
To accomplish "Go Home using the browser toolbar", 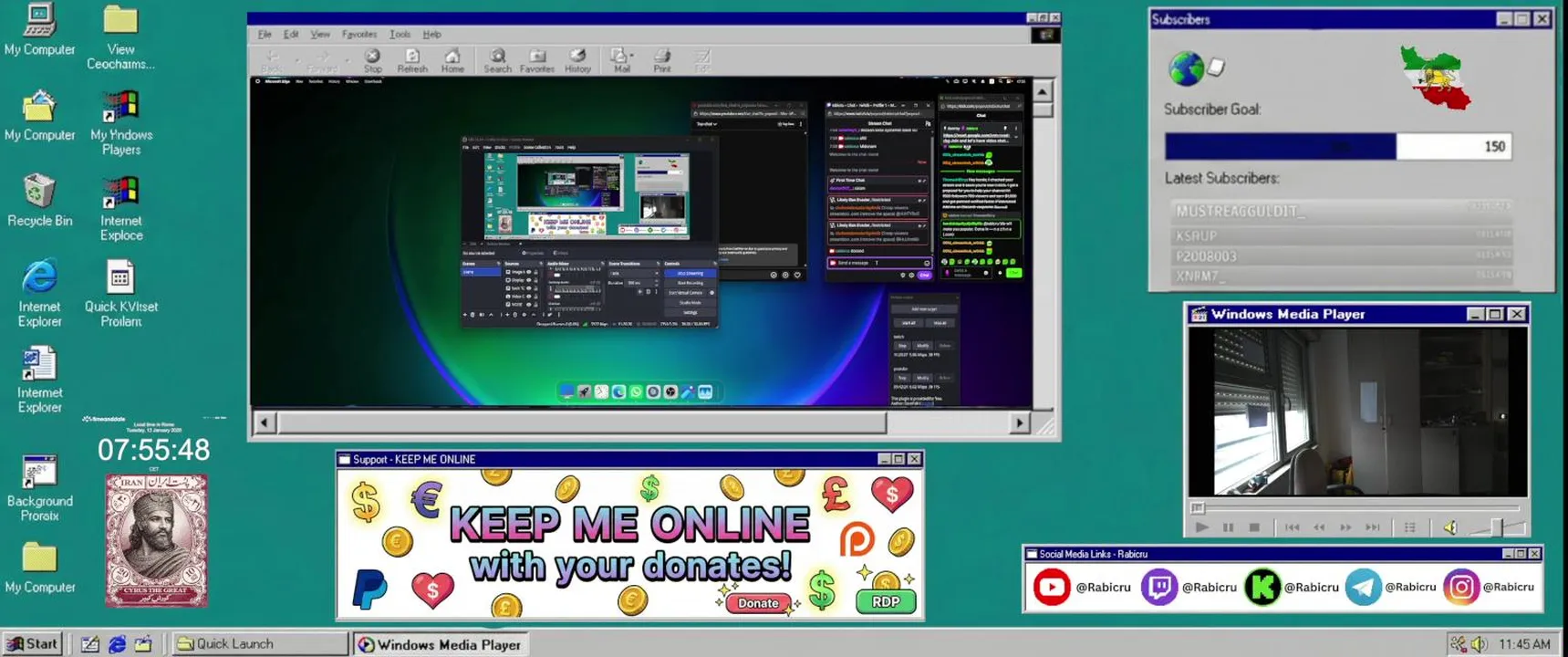I will click(452, 60).
